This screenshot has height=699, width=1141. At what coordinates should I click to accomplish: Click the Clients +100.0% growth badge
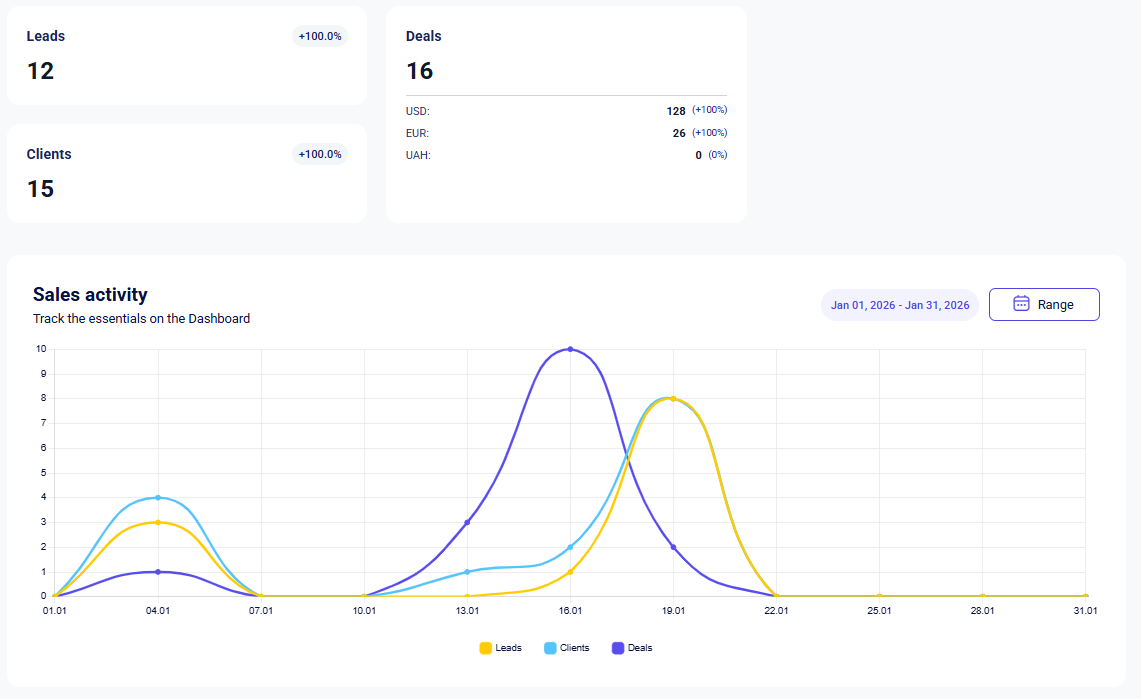[x=320, y=154]
